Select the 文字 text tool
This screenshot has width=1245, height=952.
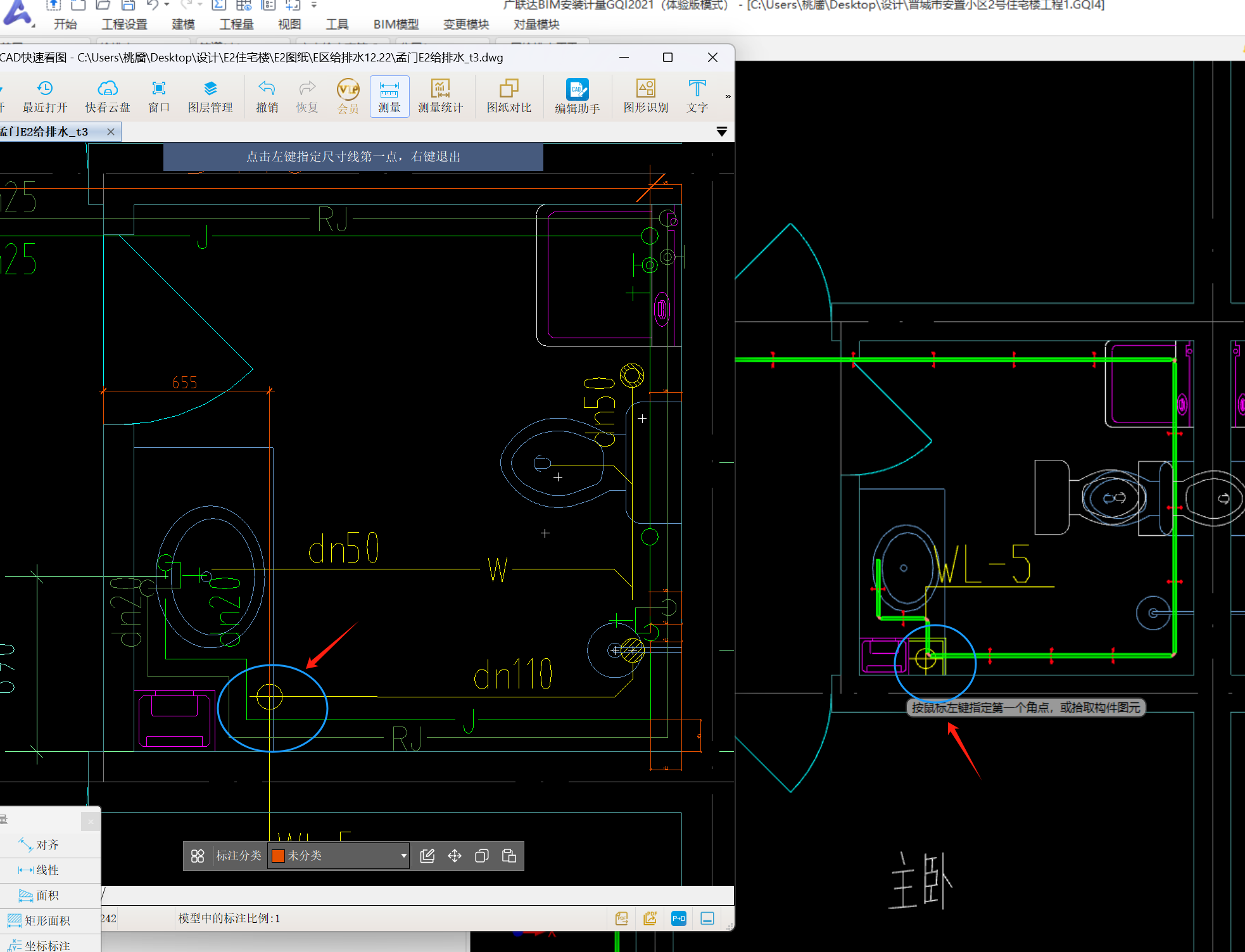point(697,97)
